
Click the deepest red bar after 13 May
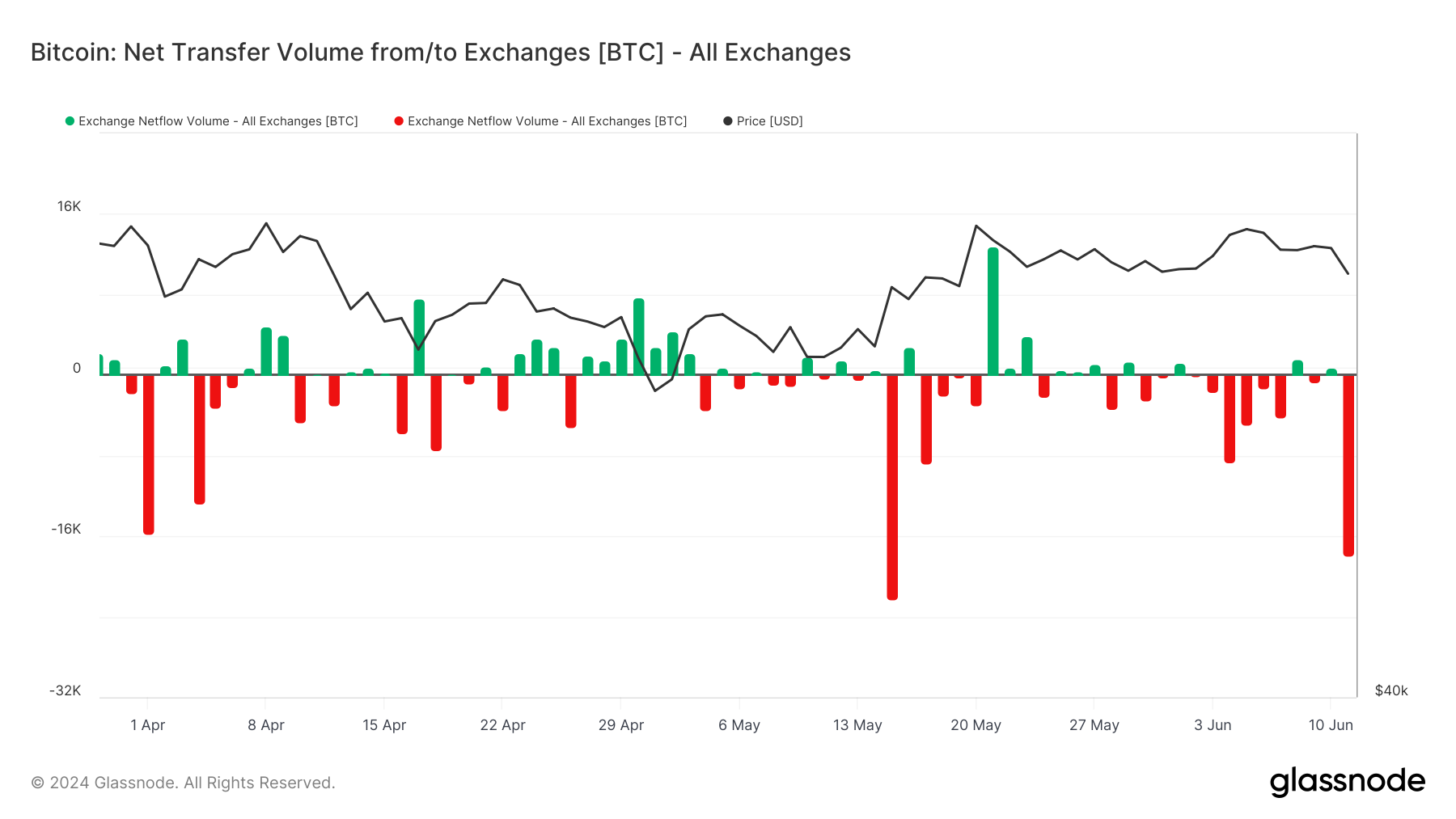coord(892,487)
